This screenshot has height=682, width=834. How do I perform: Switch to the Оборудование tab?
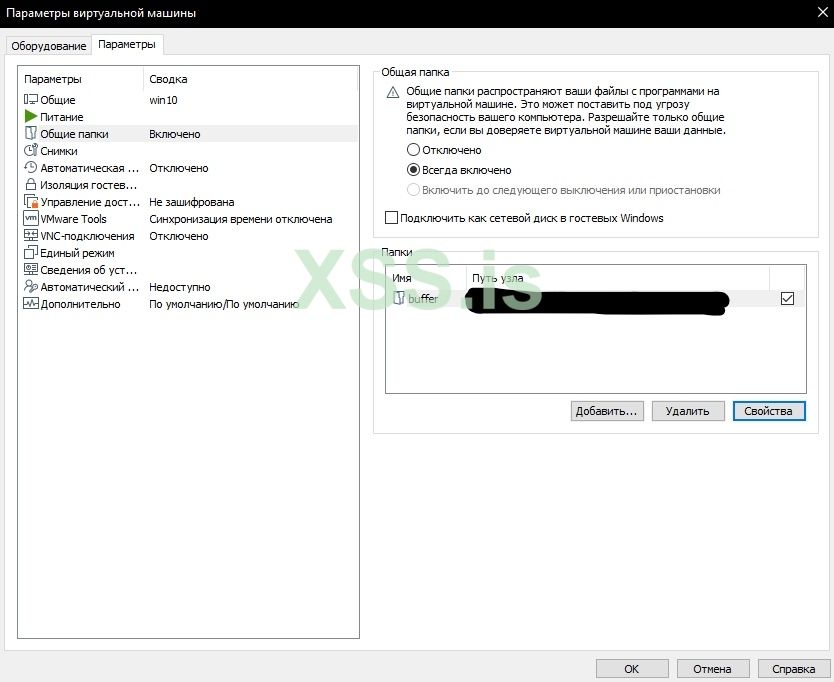tap(48, 46)
